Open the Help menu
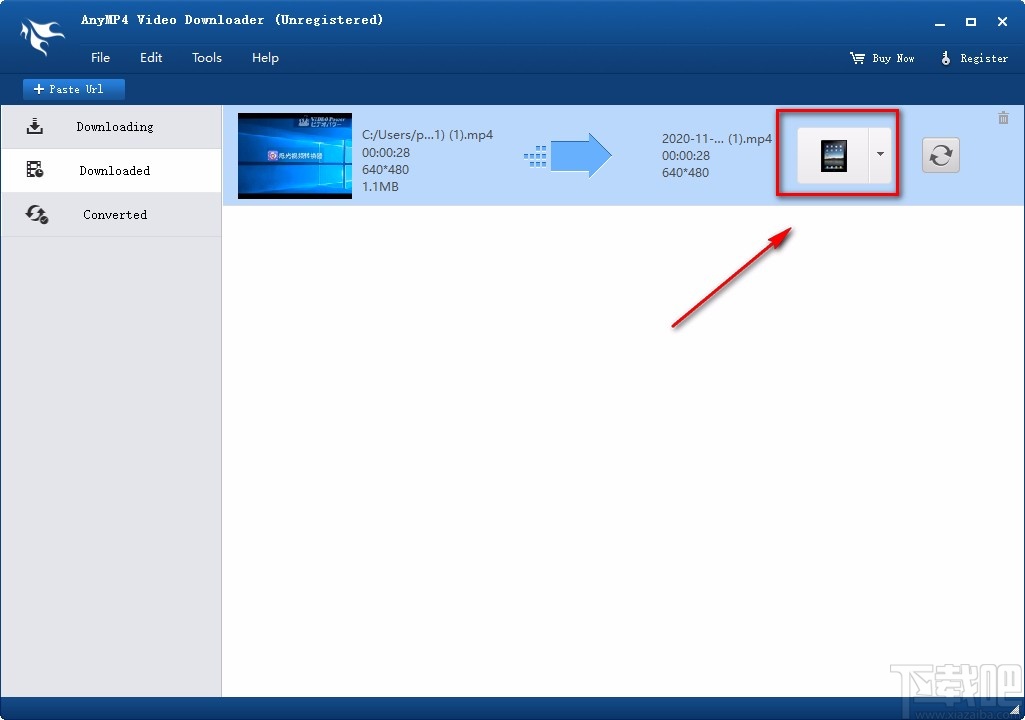Viewport: 1025px width, 720px height. point(265,57)
